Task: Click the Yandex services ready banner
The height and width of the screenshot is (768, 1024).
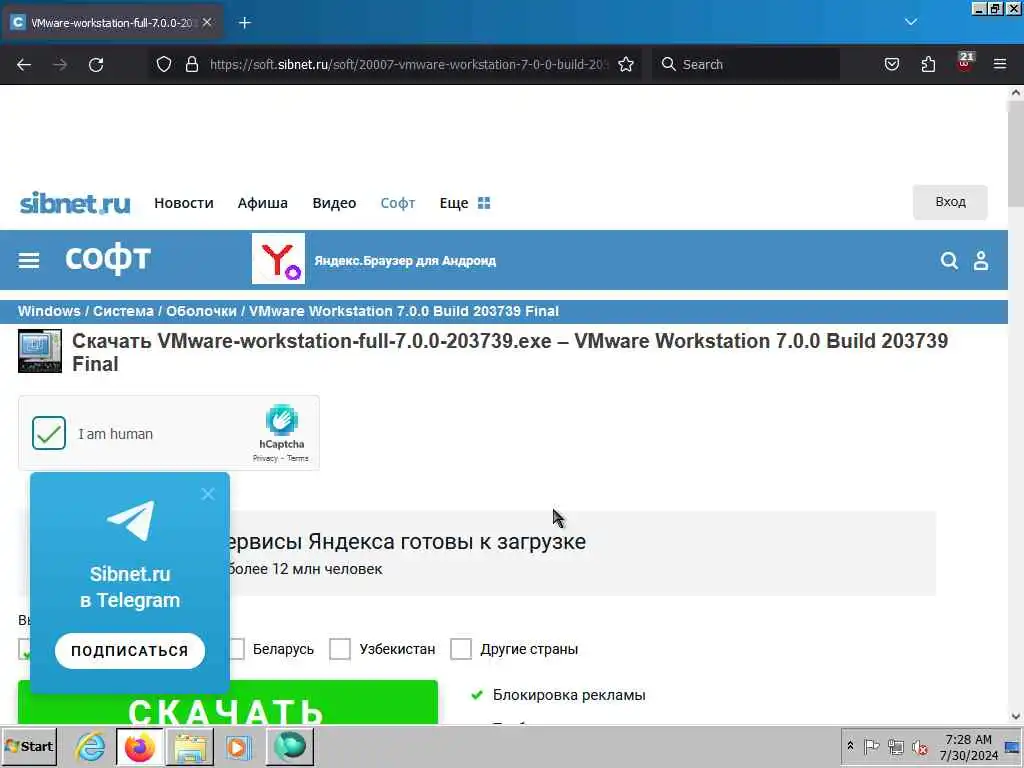Action: (583, 554)
